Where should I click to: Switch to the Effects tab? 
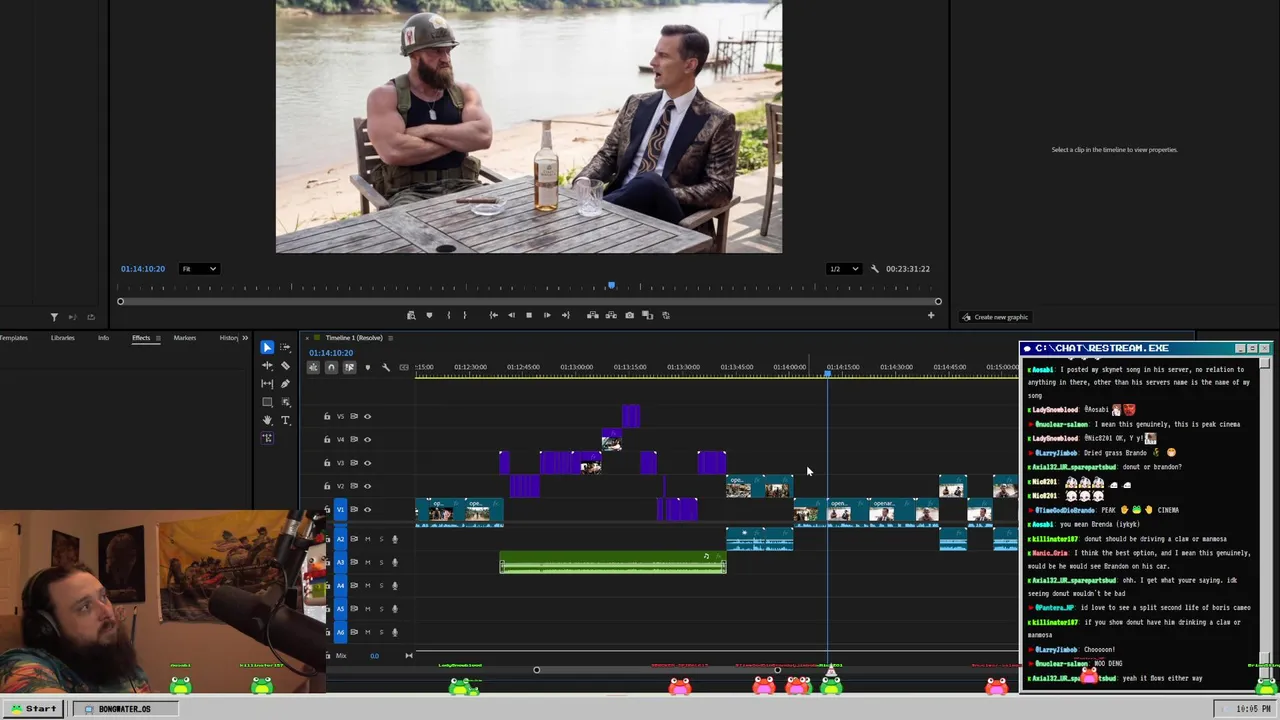point(141,338)
